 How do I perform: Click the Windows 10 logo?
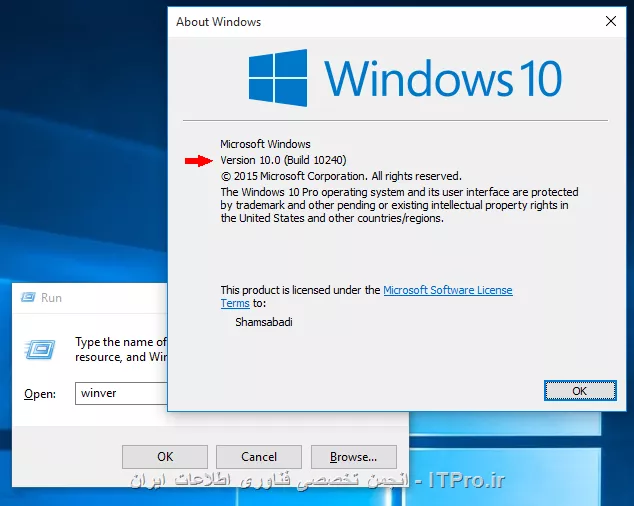tap(405, 78)
